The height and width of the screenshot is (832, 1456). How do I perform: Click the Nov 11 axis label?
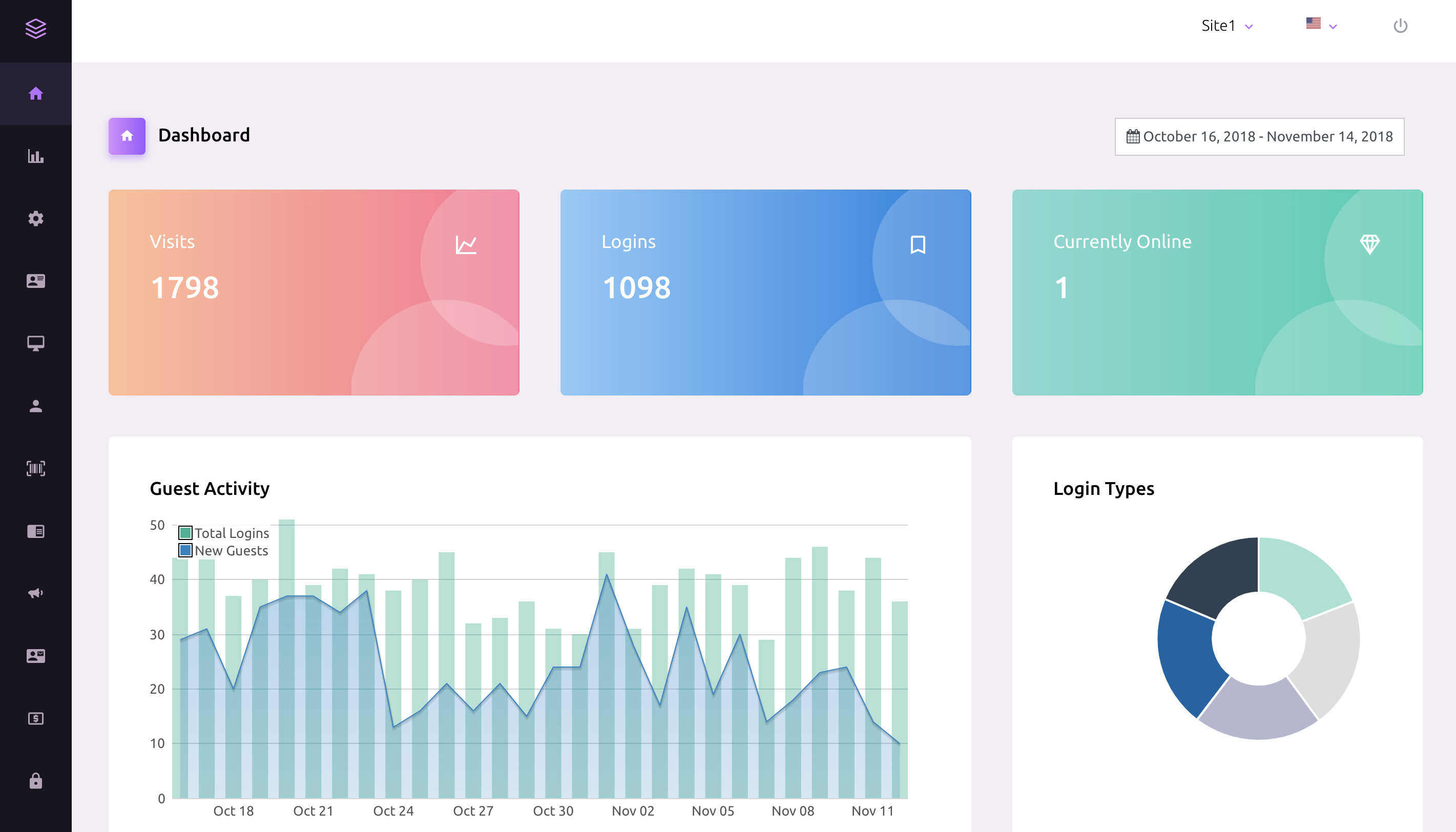pyautogui.click(x=872, y=812)
